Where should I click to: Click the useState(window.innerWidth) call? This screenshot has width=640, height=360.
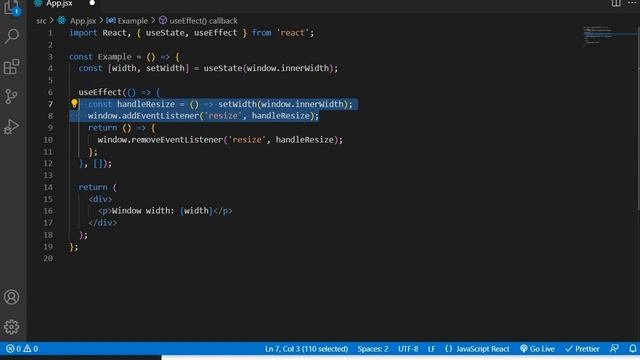pos(269,68)
